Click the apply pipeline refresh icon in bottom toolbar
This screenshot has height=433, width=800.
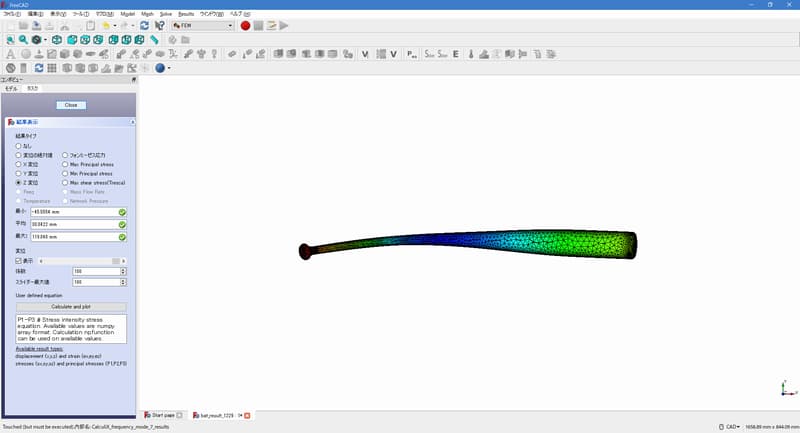(39, 68)
